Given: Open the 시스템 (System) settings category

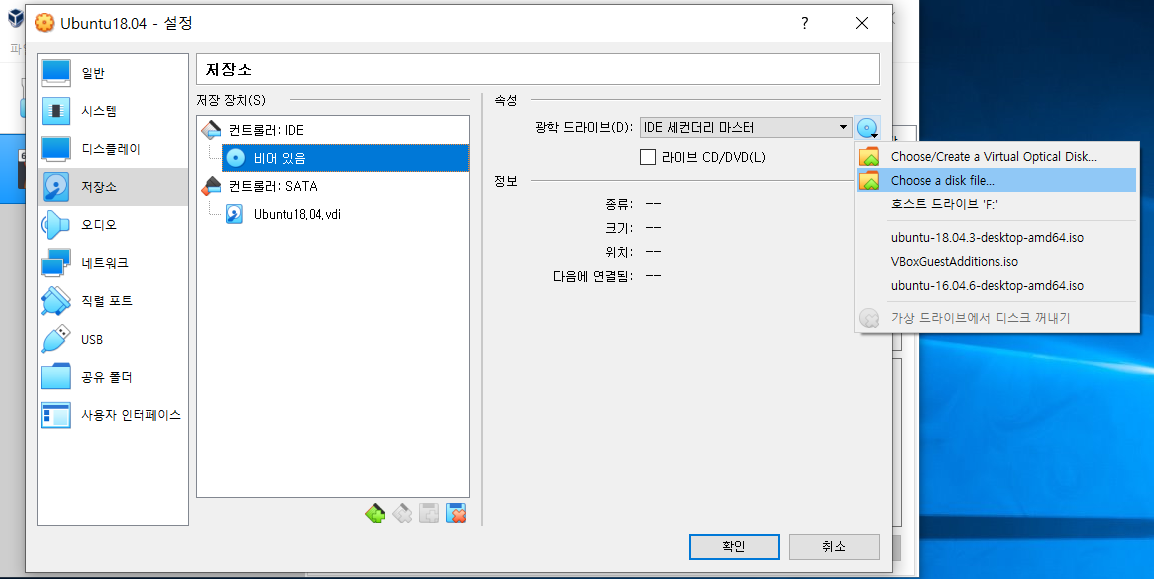Looking at the screenshot, I should click(113, 111).
